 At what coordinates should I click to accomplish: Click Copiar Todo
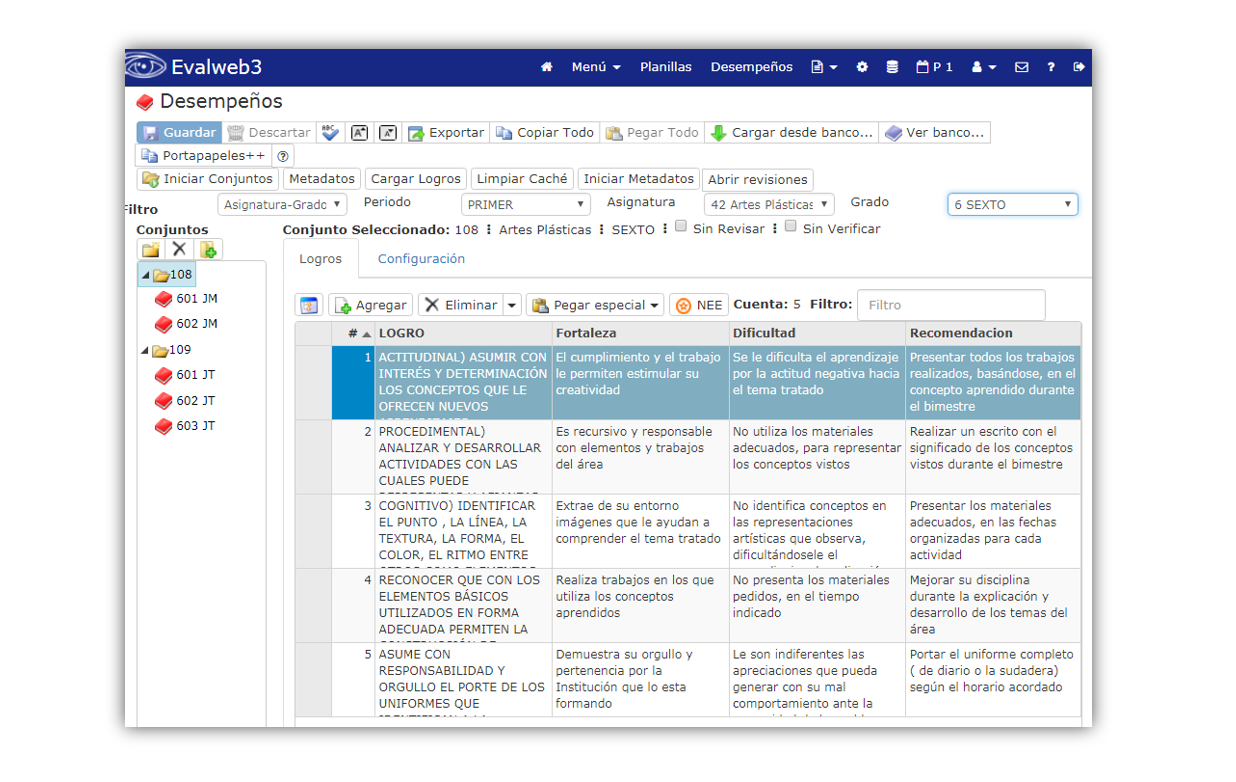[545, 132]
